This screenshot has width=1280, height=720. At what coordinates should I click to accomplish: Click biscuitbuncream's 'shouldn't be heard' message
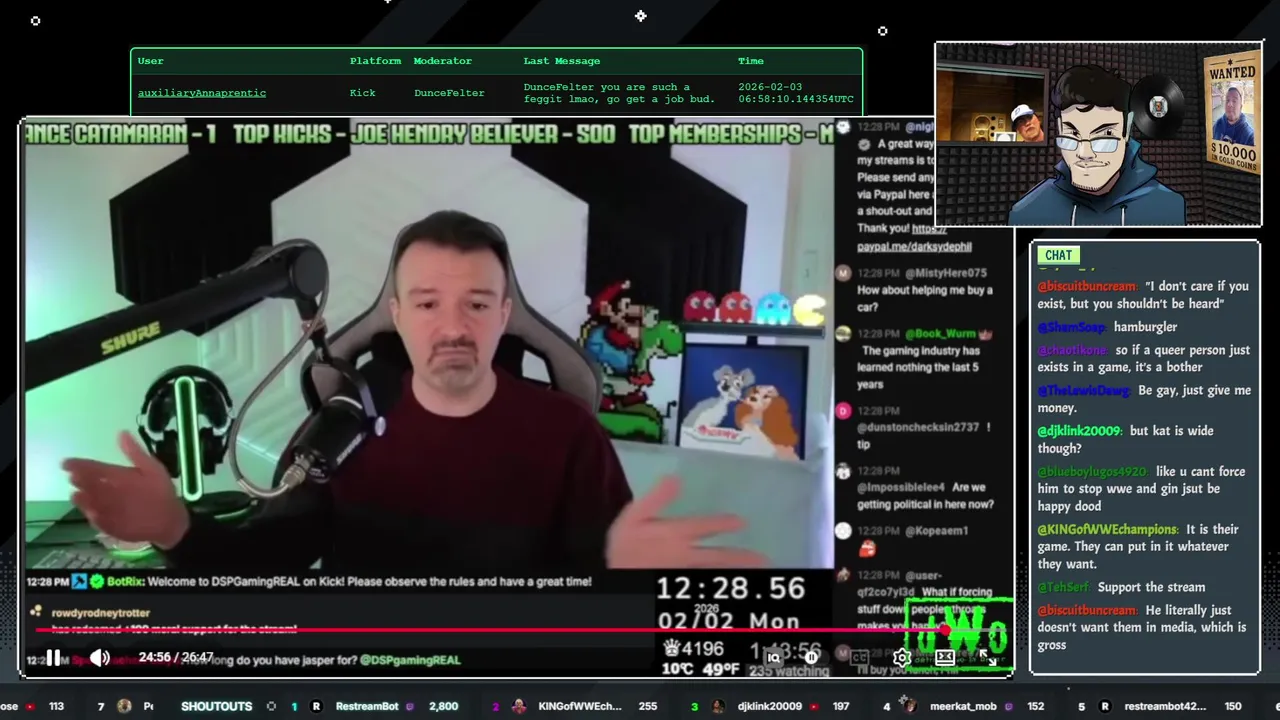(x=1143, y=295)
